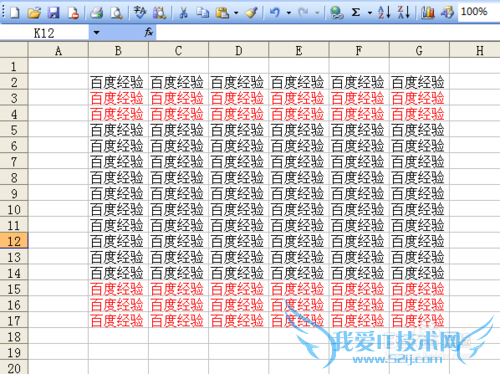500x374 pixels.
Task: Select 百度经验 in cell F10
Action: point(359,209)
